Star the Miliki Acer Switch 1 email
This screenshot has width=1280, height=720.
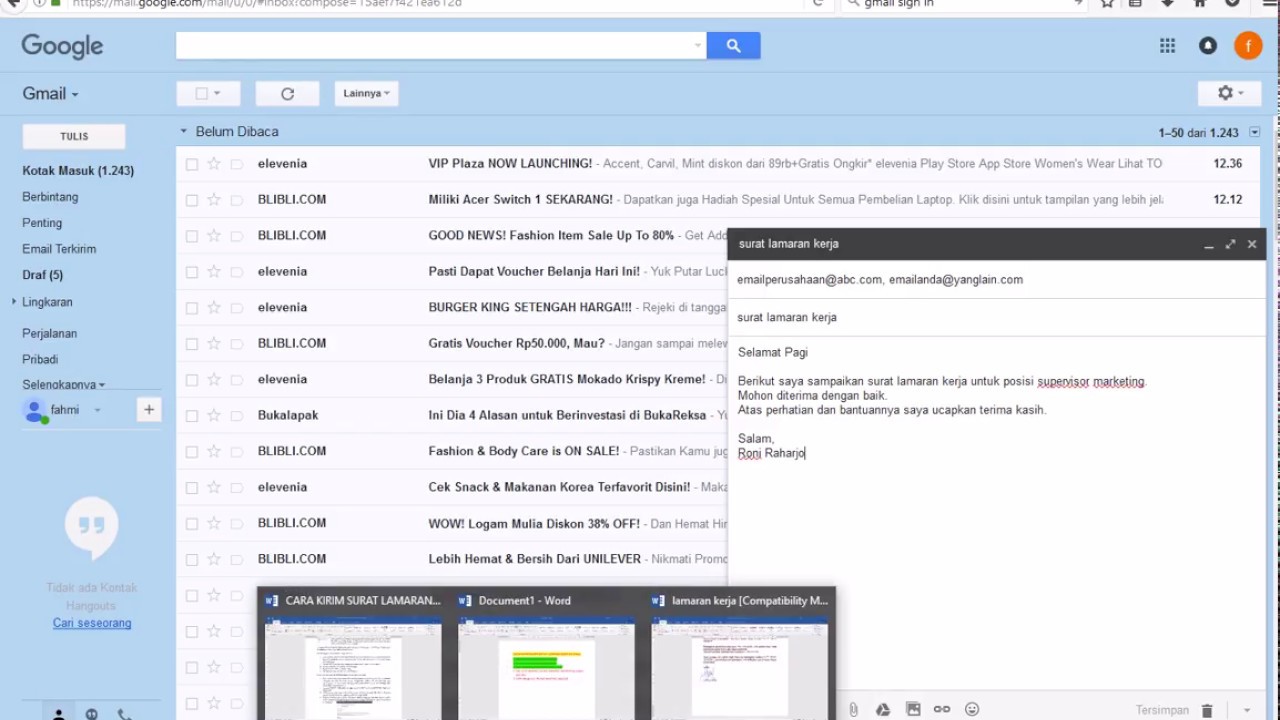pos(213,199)
